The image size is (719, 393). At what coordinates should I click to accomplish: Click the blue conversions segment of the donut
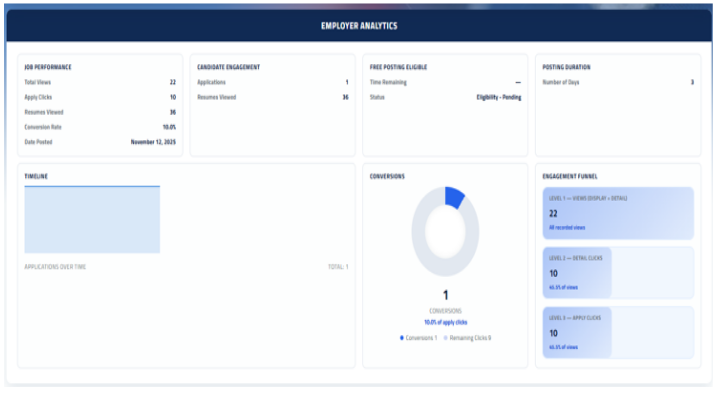click(454, 197)
